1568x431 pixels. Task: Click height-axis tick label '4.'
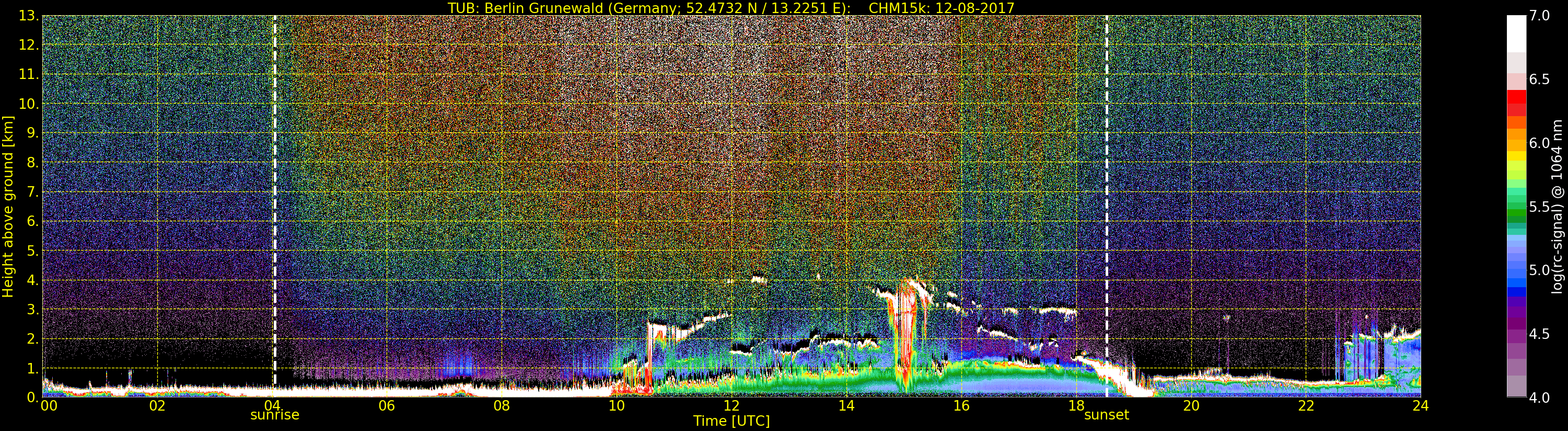[33, 280]
